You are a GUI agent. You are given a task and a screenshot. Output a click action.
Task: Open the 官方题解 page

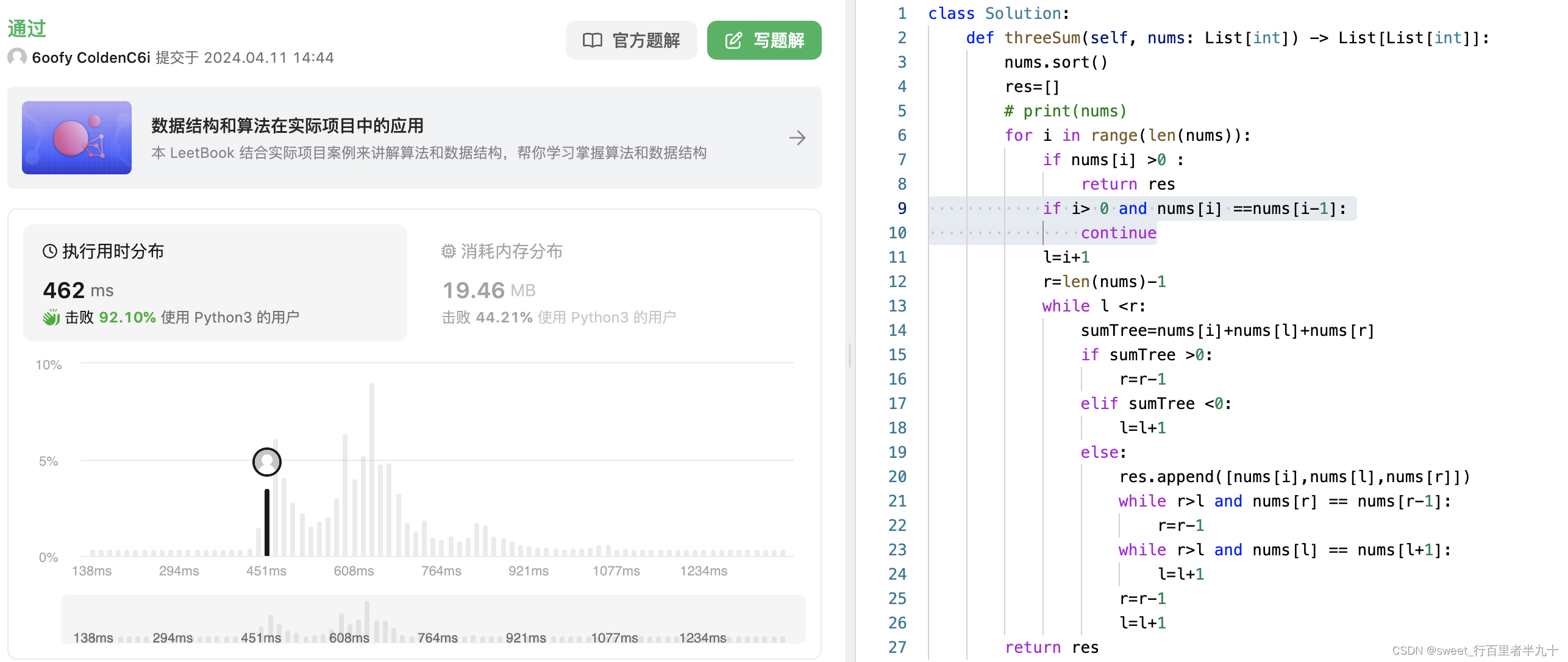tap(631, 40)
